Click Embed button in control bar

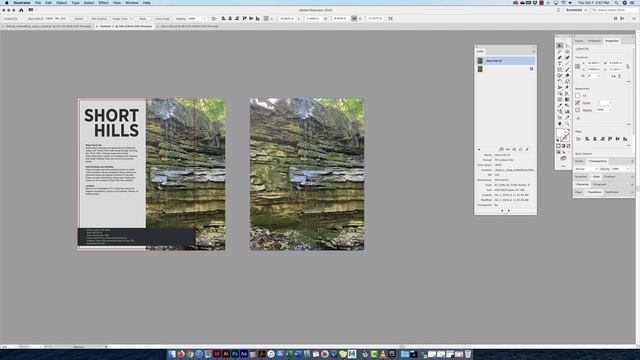[x=78, y=18]
